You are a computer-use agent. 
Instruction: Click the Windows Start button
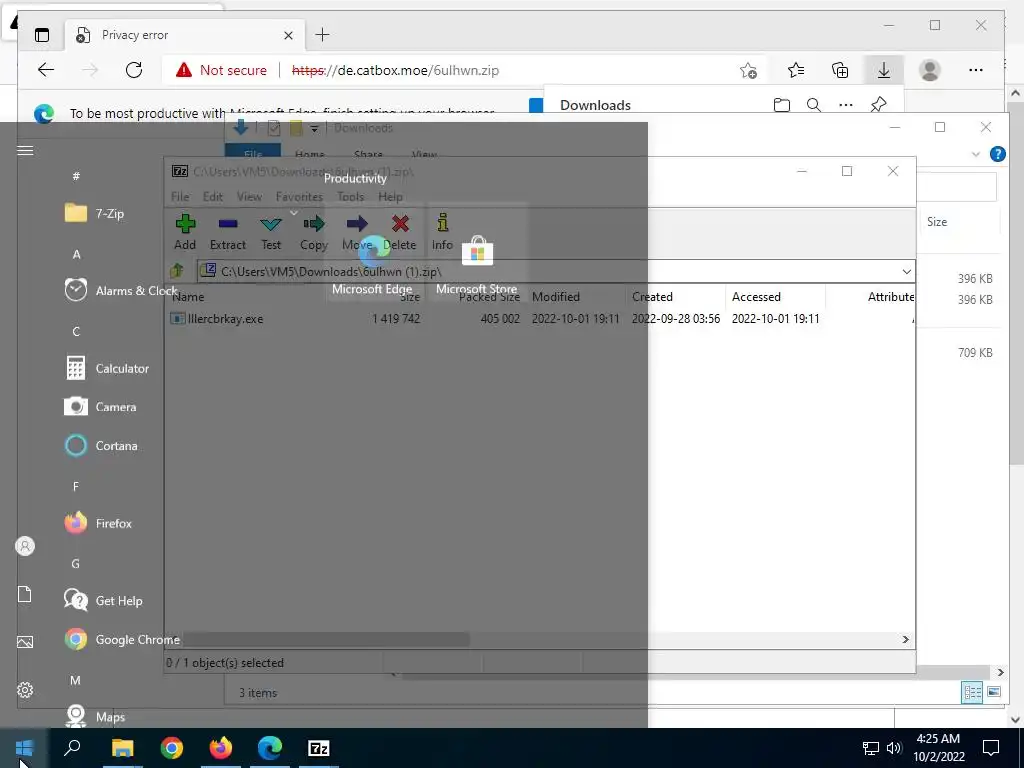(24, 748)
